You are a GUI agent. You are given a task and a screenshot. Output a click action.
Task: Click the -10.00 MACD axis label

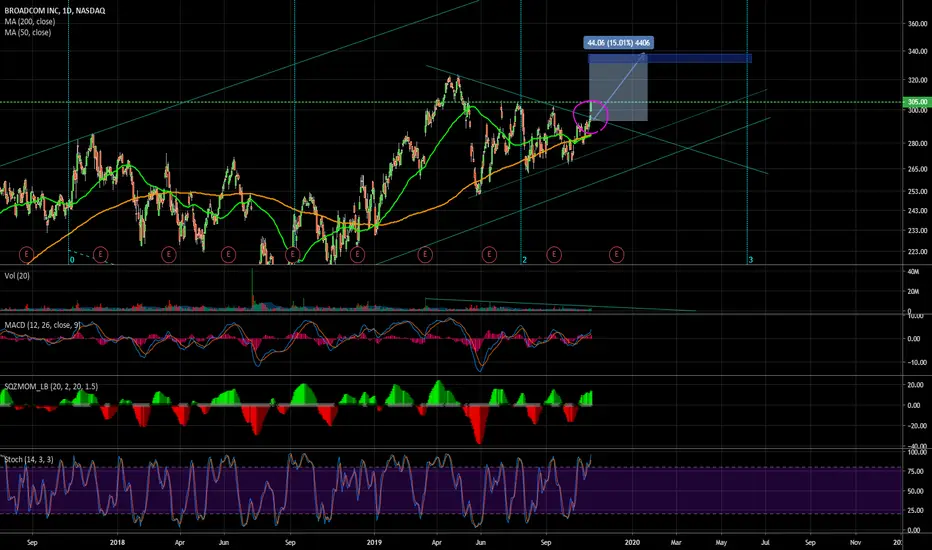[917, 362]
